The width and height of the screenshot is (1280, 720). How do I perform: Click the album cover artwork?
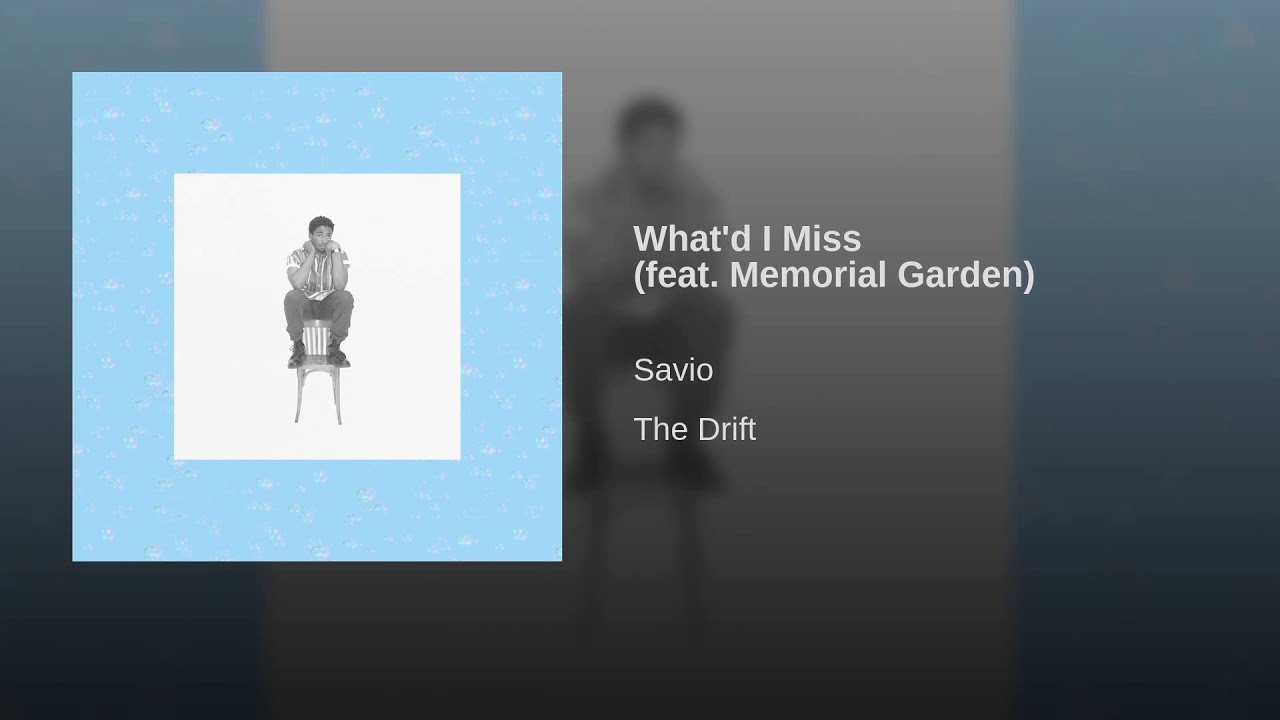point(317,316)
